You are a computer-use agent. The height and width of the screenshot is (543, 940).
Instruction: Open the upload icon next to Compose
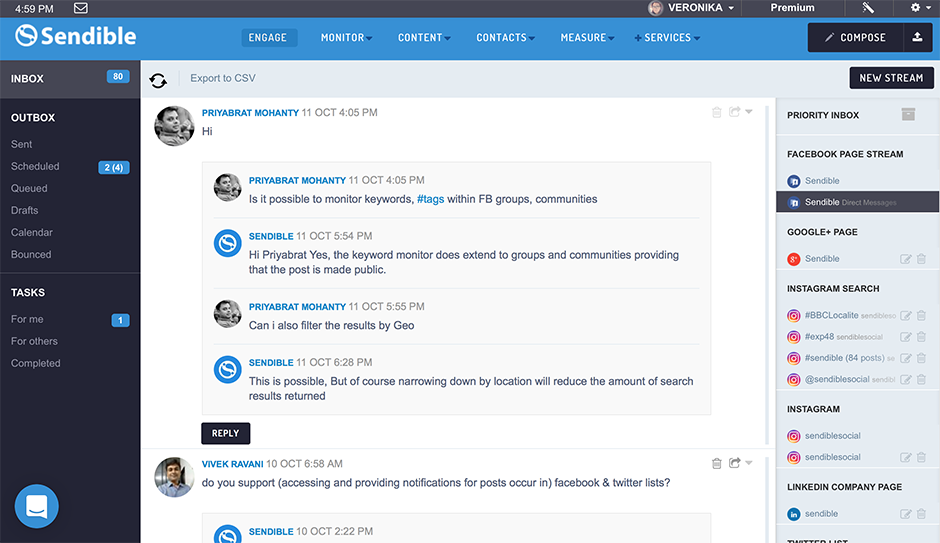point(917,37)
